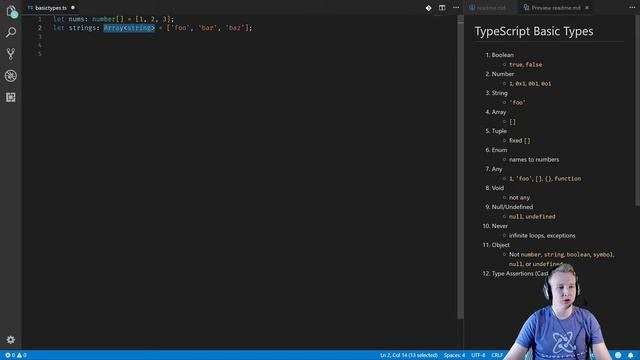Switch to the readme.md tab
The image size is (640, 360).
(491, 8)
